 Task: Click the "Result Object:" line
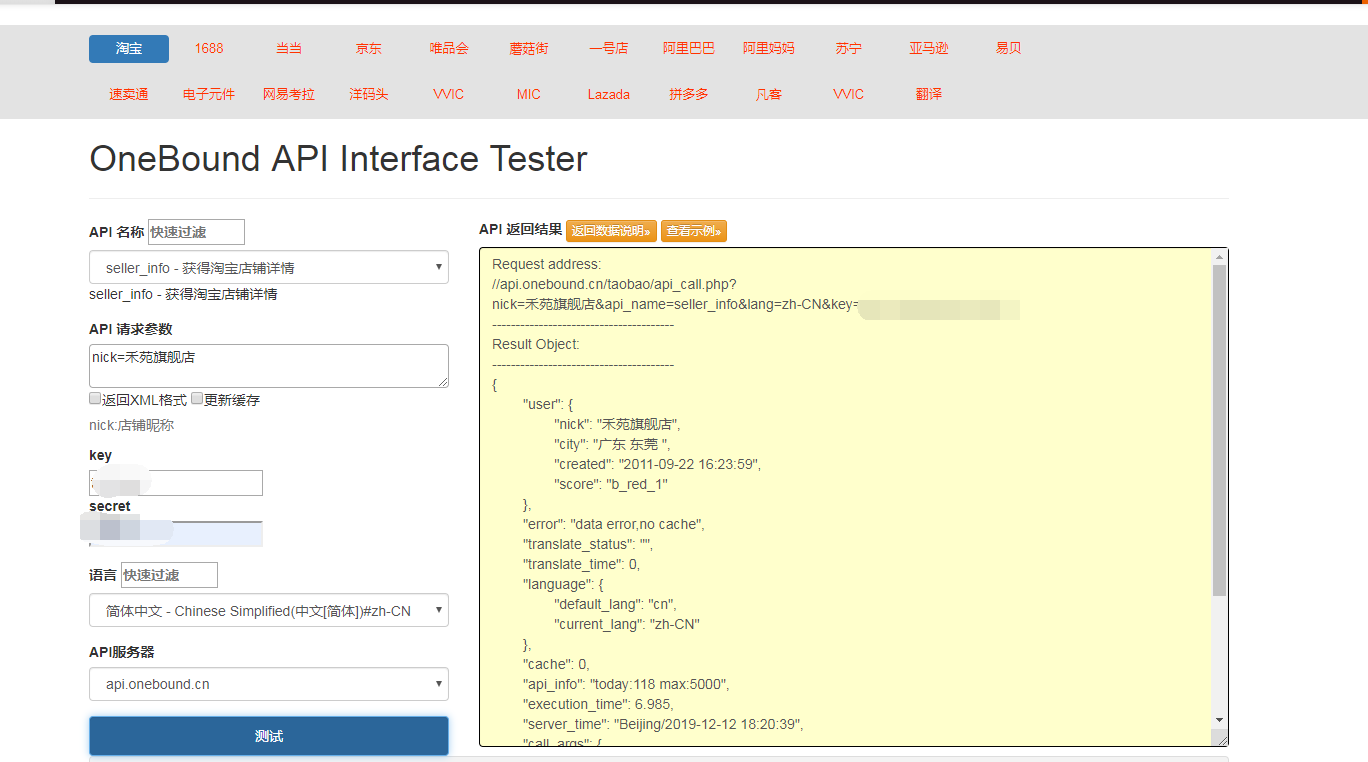coord(536,345)
